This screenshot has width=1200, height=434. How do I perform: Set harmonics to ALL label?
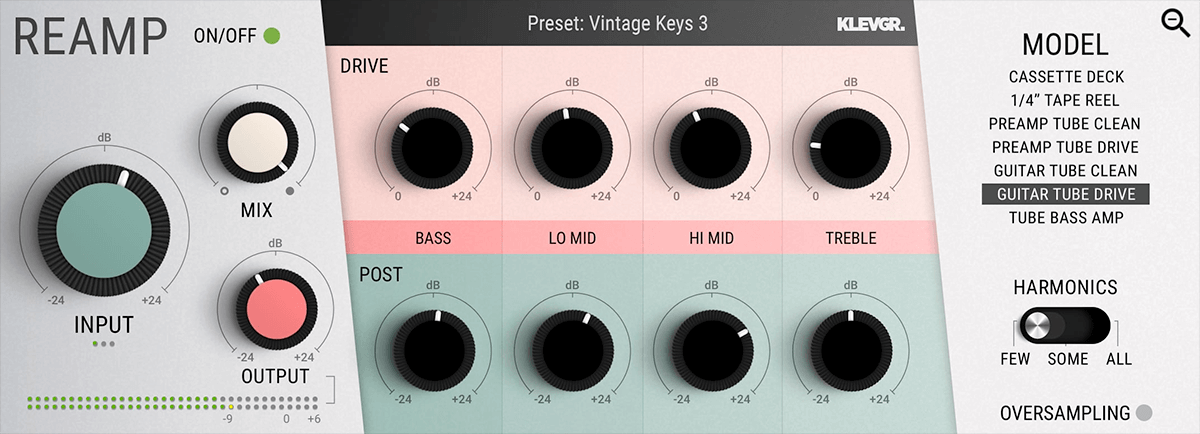click(1119, 359)
